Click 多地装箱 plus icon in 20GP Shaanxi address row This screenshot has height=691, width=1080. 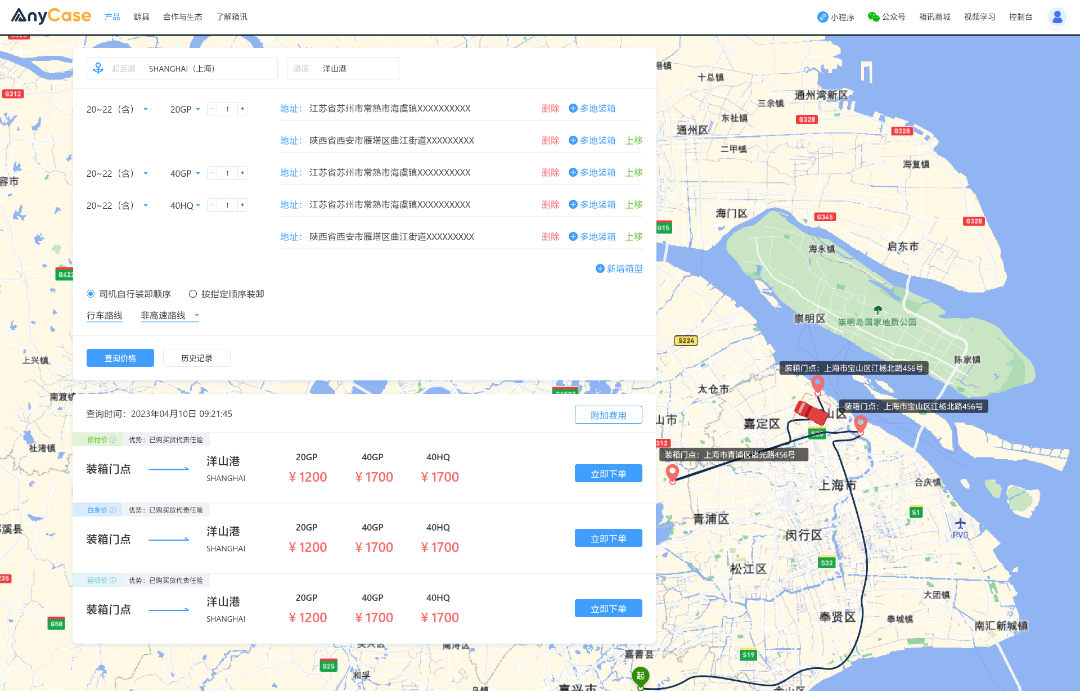point(572,141)
